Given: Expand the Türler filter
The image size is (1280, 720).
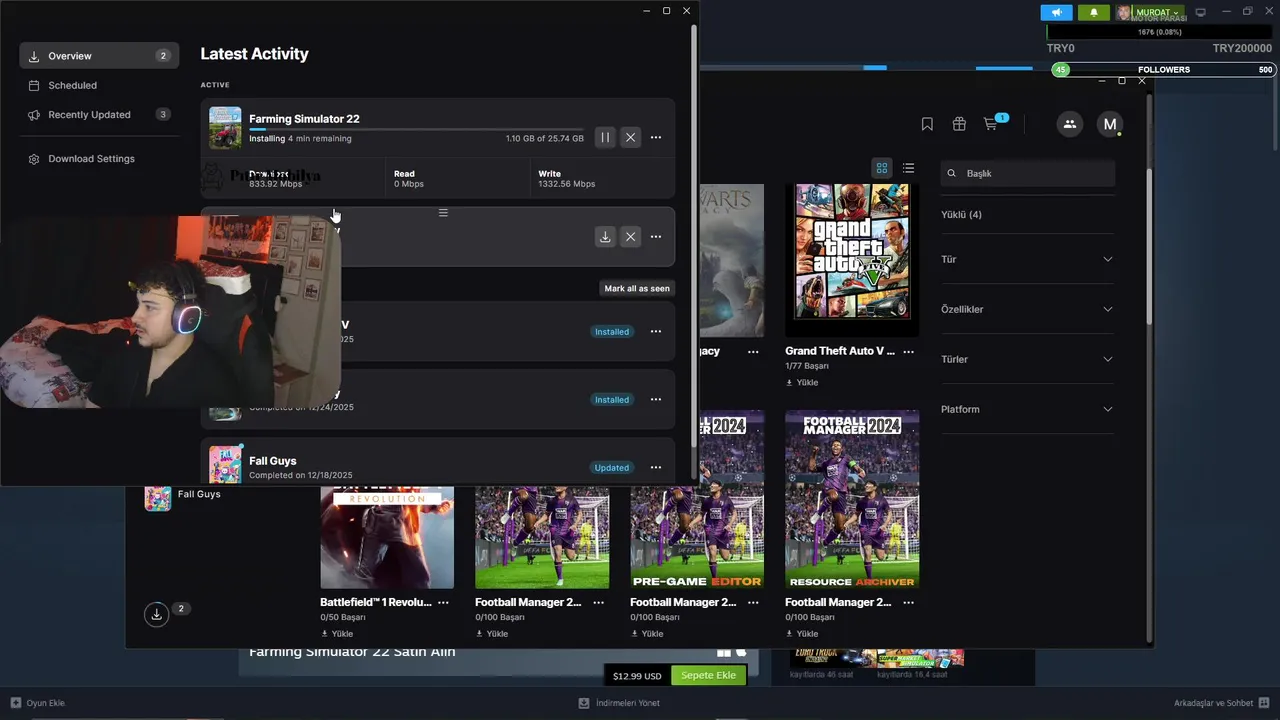Looking at the screenshot, I should click(1027, 359).
